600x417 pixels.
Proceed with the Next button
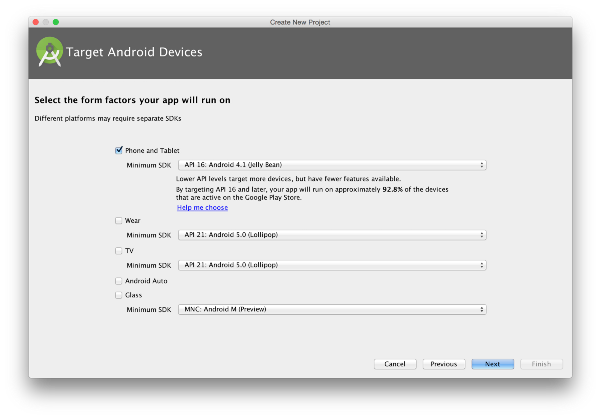click(x=492, y=364)
